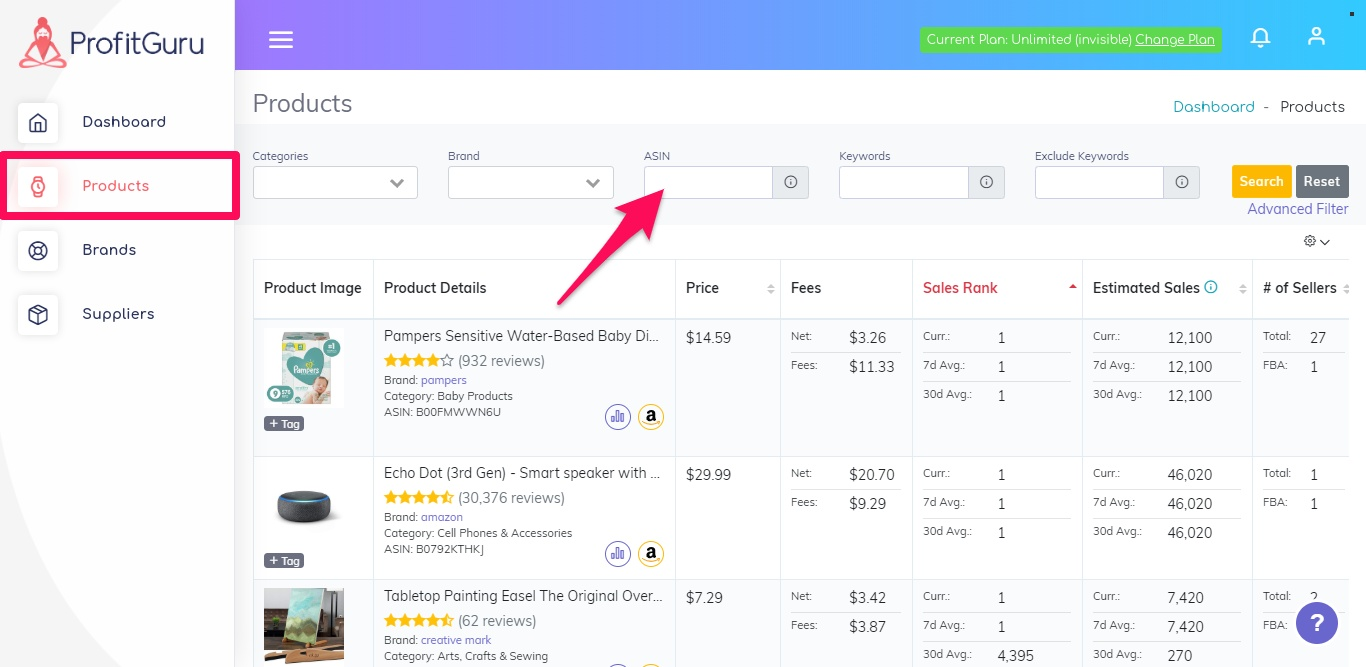
Task: Click the Current Plan: Unlimited badge
Action: 1070,40
